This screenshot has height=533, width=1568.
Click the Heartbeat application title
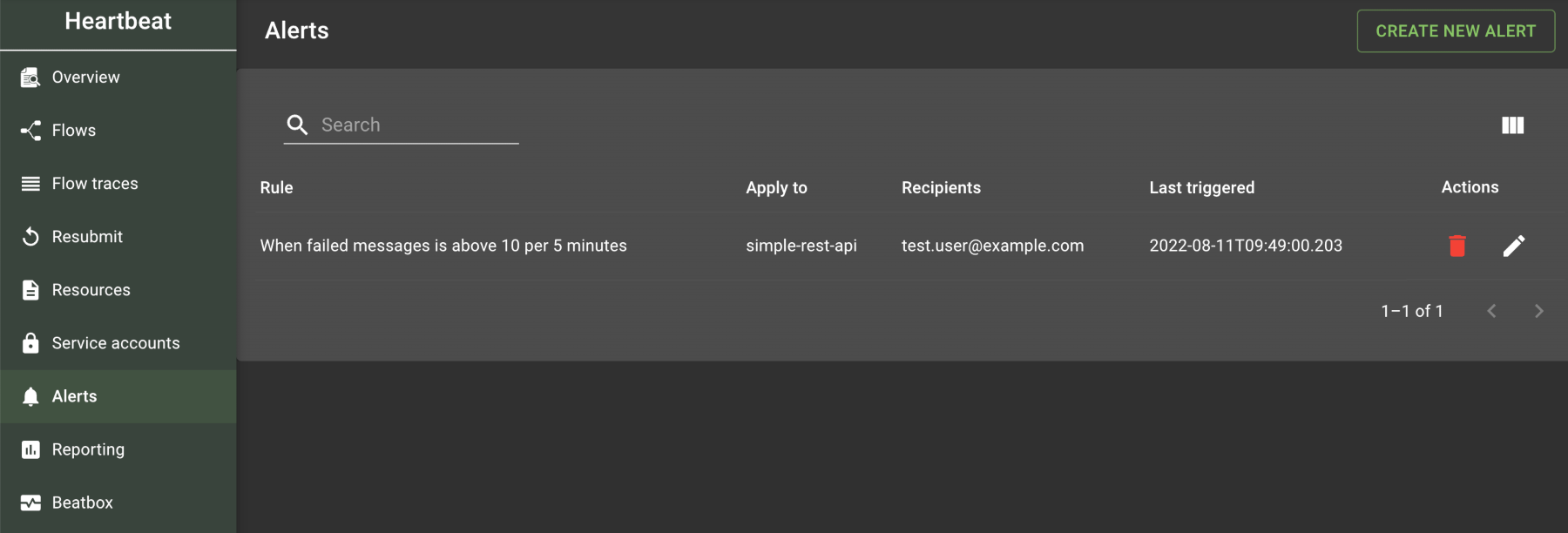[118, 21]
